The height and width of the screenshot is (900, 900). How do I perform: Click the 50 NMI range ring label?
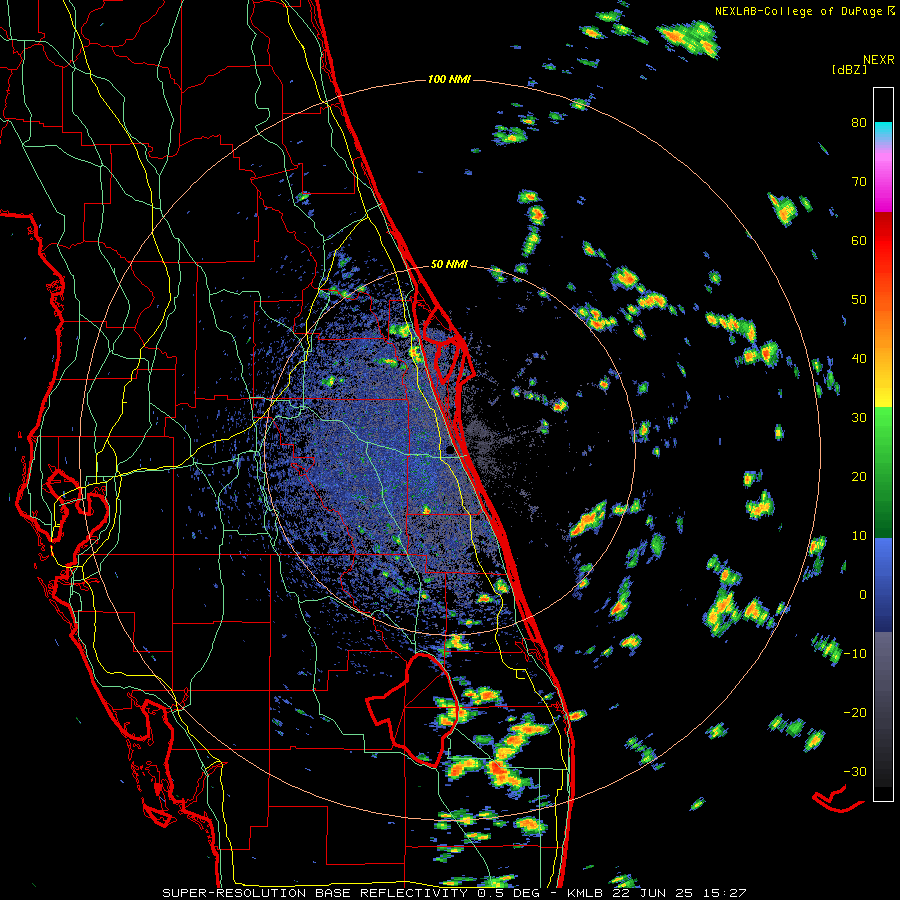pyautogui.click(x=449, y=265)
